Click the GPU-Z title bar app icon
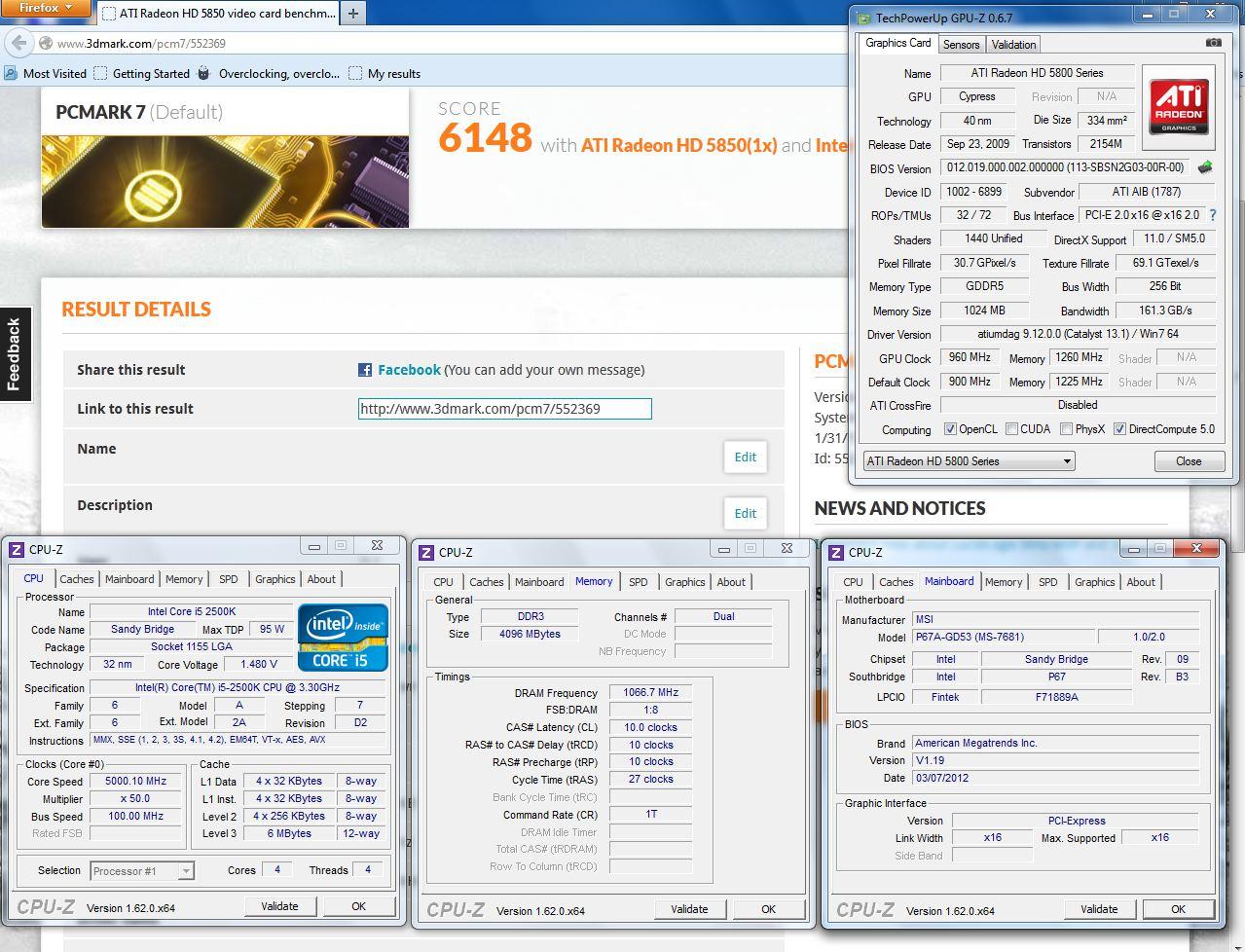This screenshot has width=1245, height=952. click(x=862, y=18)
